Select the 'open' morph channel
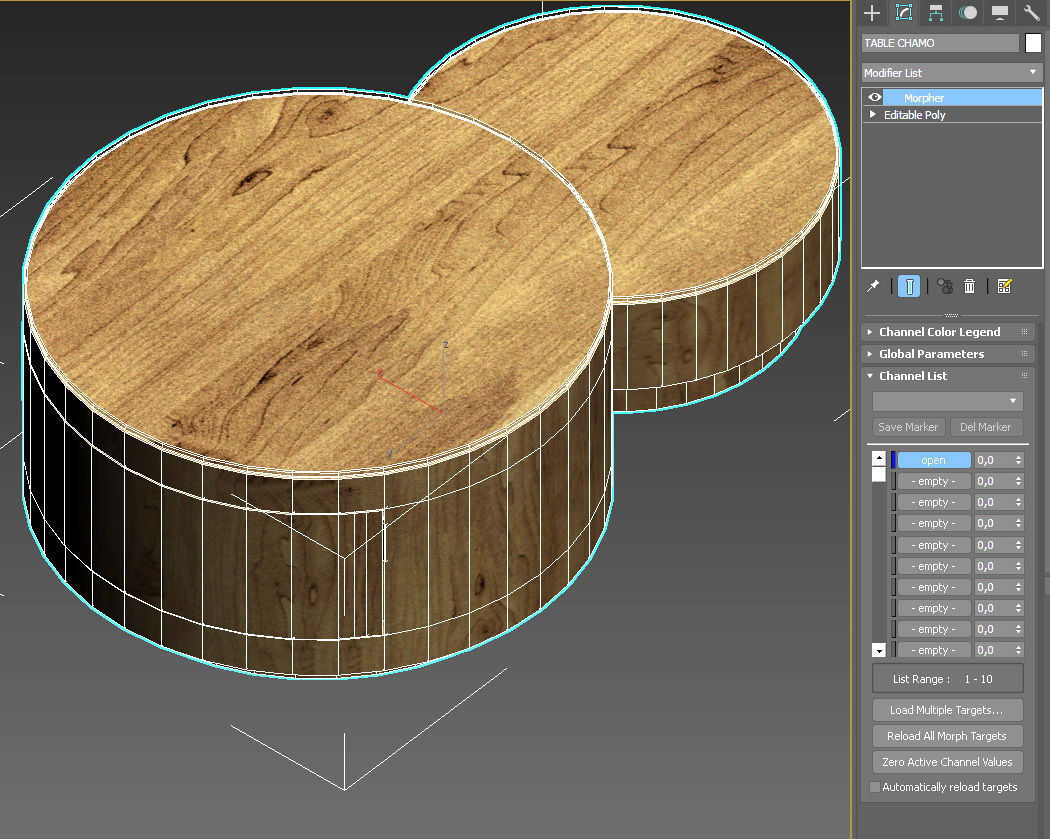Viewport: 1050px width, 839px height. click(x=933, y=460)
